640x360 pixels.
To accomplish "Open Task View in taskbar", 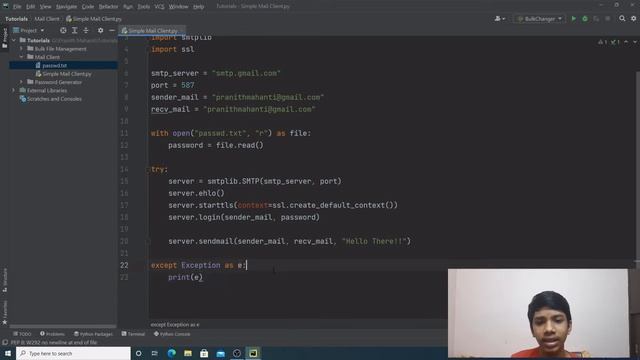I will pos(155,353).
